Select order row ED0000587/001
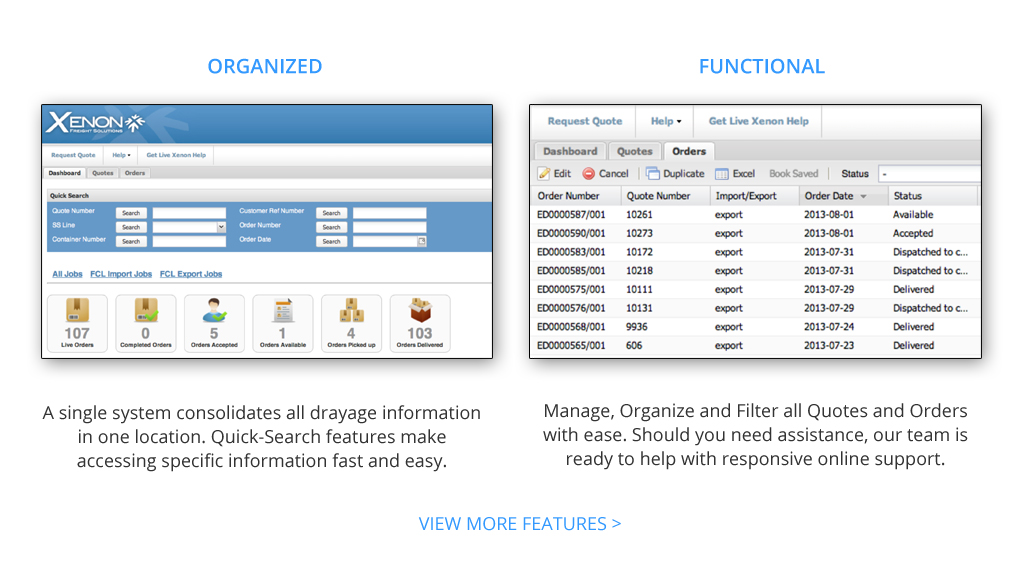Screen dimensions: 1025x574 point(755,214)
